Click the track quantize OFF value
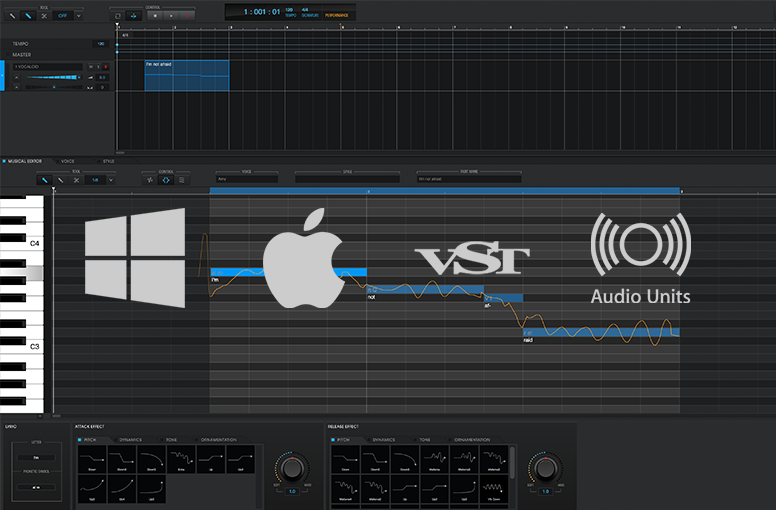The image size is (776, 510). 62,16
